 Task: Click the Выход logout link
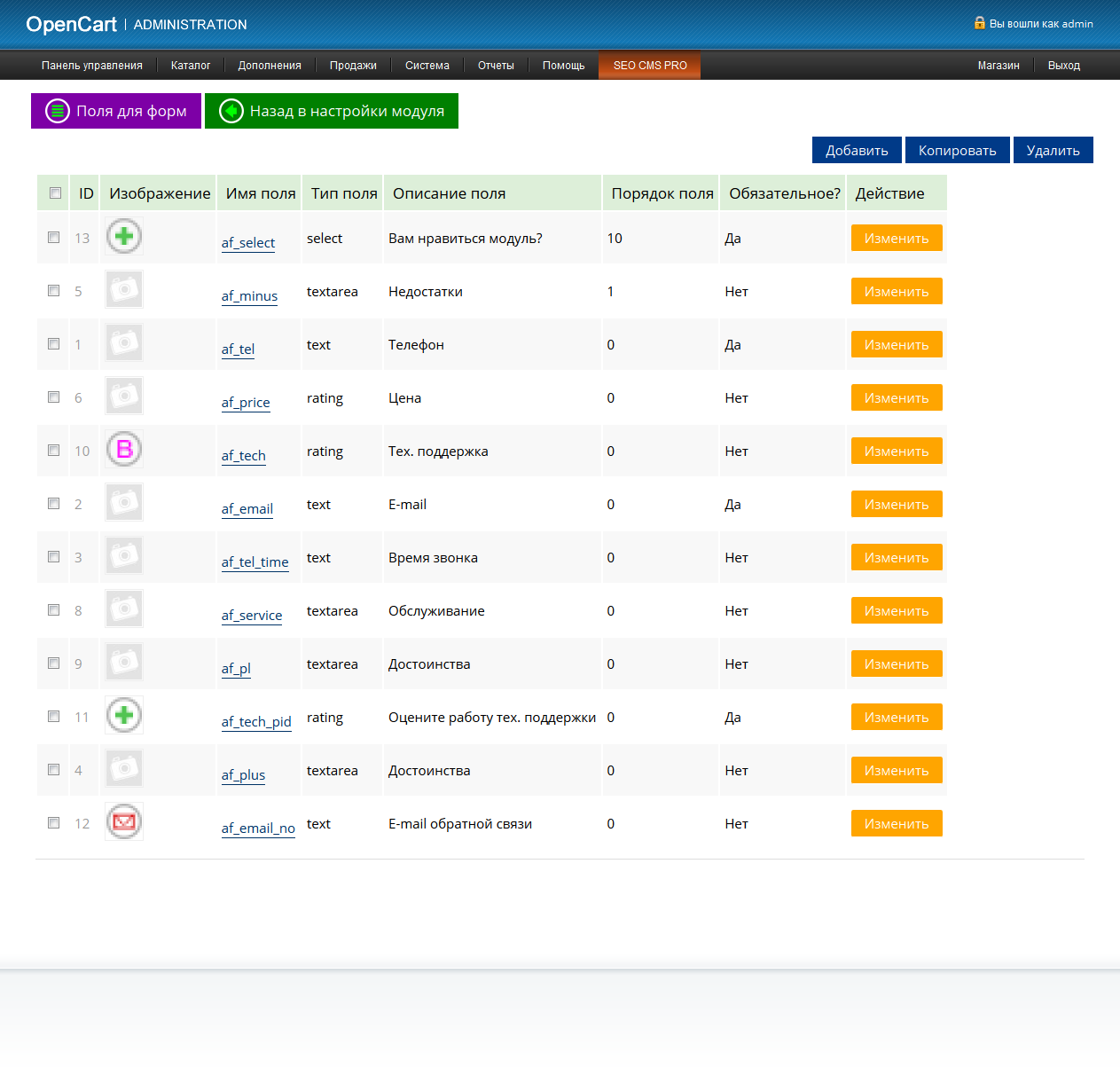(1064, 66)
